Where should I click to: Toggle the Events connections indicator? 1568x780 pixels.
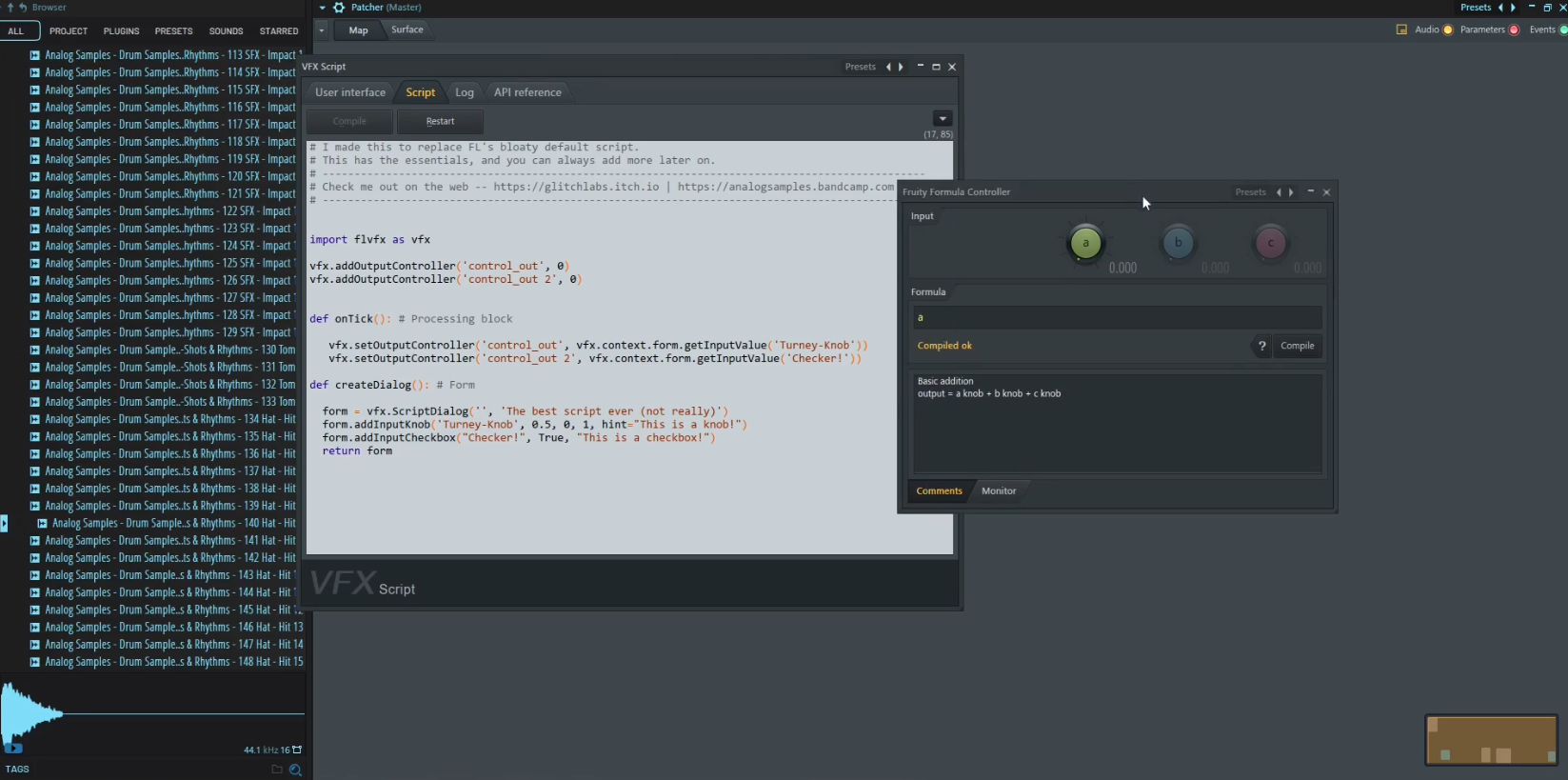click(1562, 30)
